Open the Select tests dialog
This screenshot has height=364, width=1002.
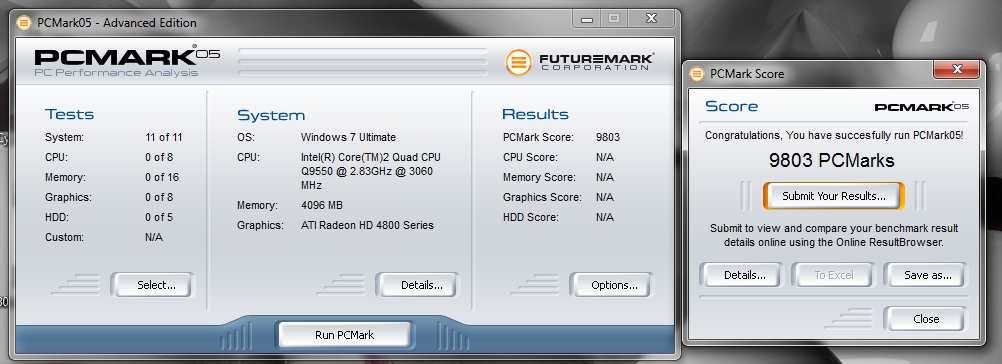pyautogui.click(x=152, y=285)
